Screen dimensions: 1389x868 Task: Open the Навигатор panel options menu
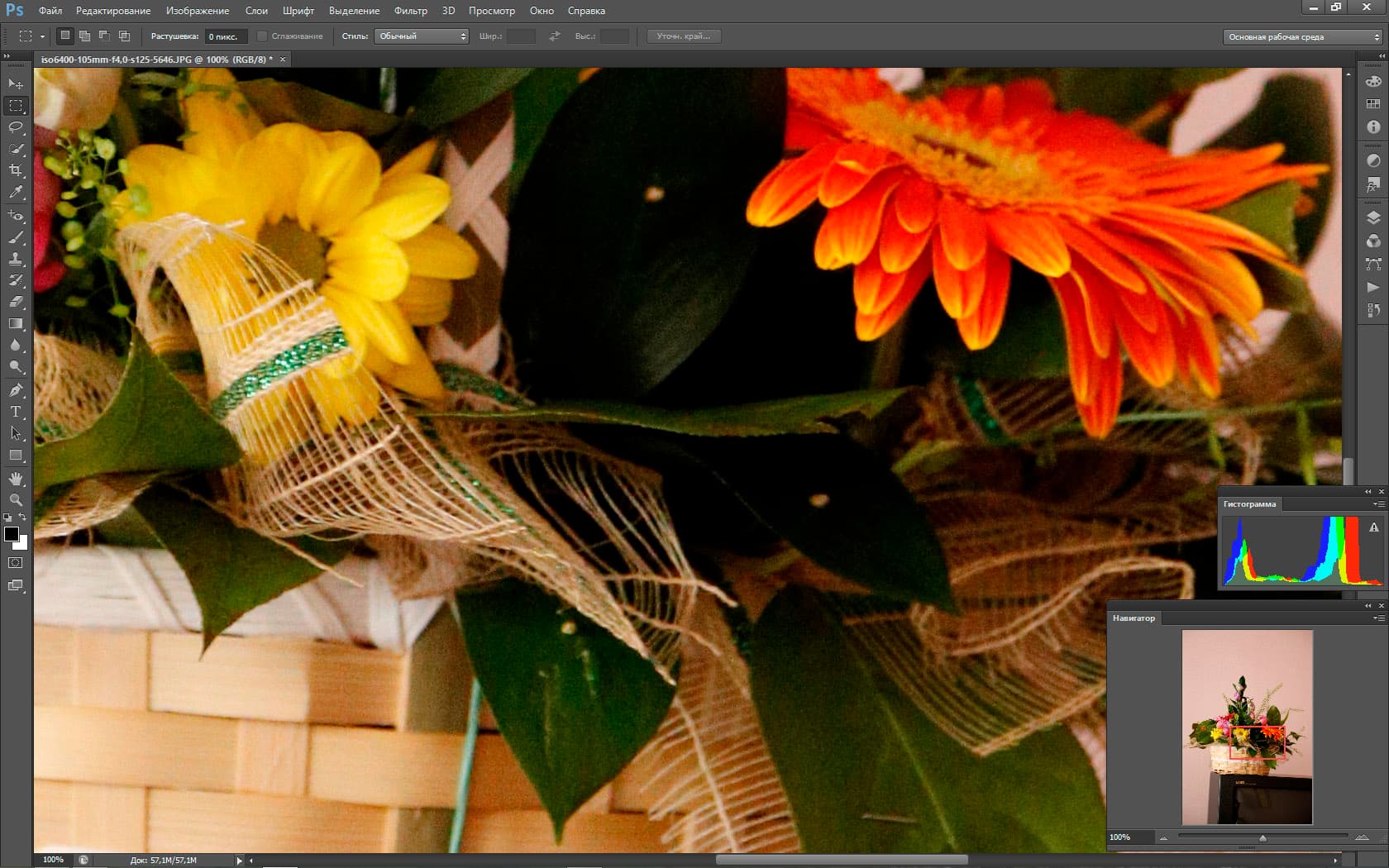click(x=1378, y=618)
